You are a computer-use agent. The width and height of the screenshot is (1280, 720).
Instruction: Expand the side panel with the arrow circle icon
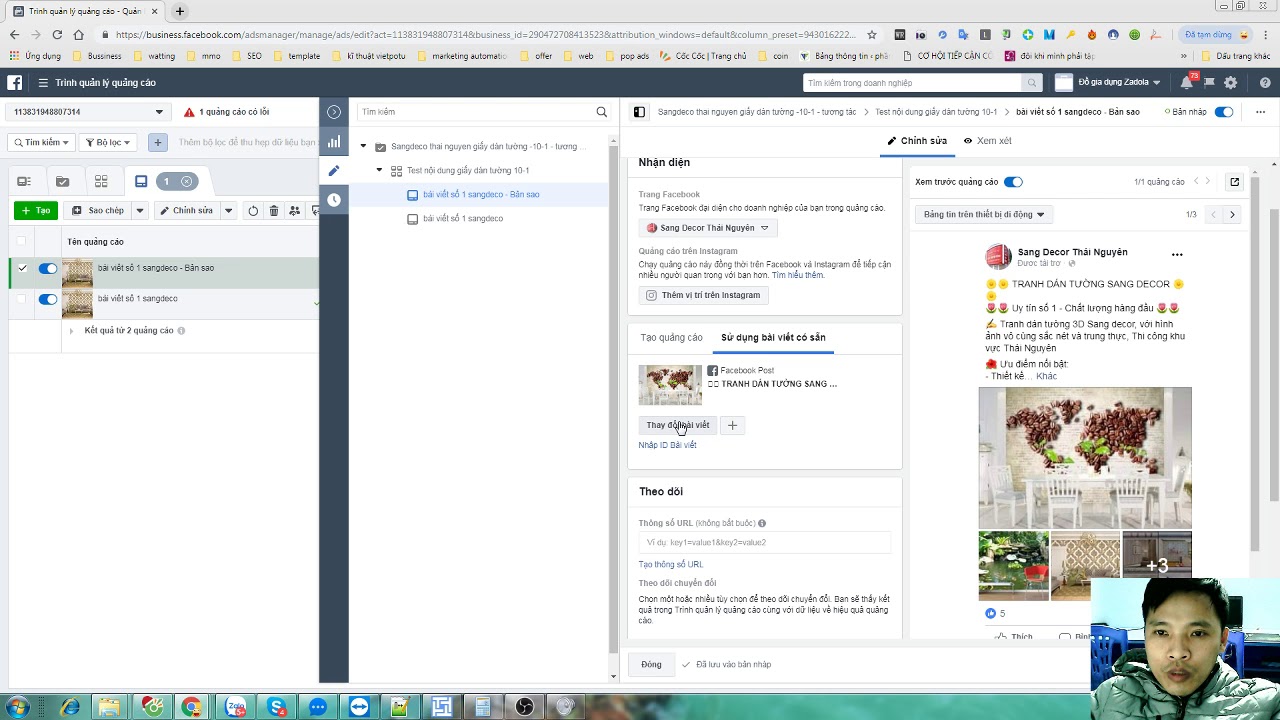tap(334, 112)
